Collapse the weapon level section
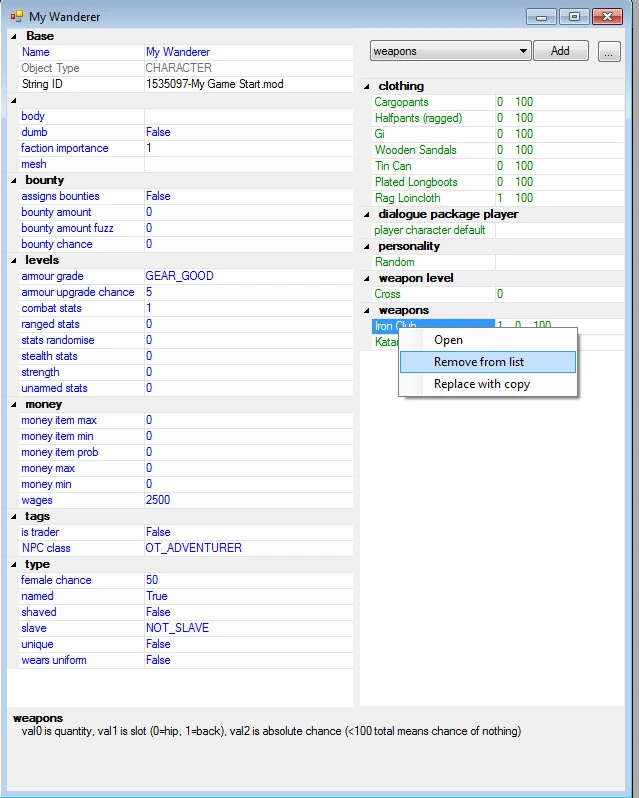Image resolution: width=639 pixels, height=798 pixels. pyautogui.click(x=367, y=279)
